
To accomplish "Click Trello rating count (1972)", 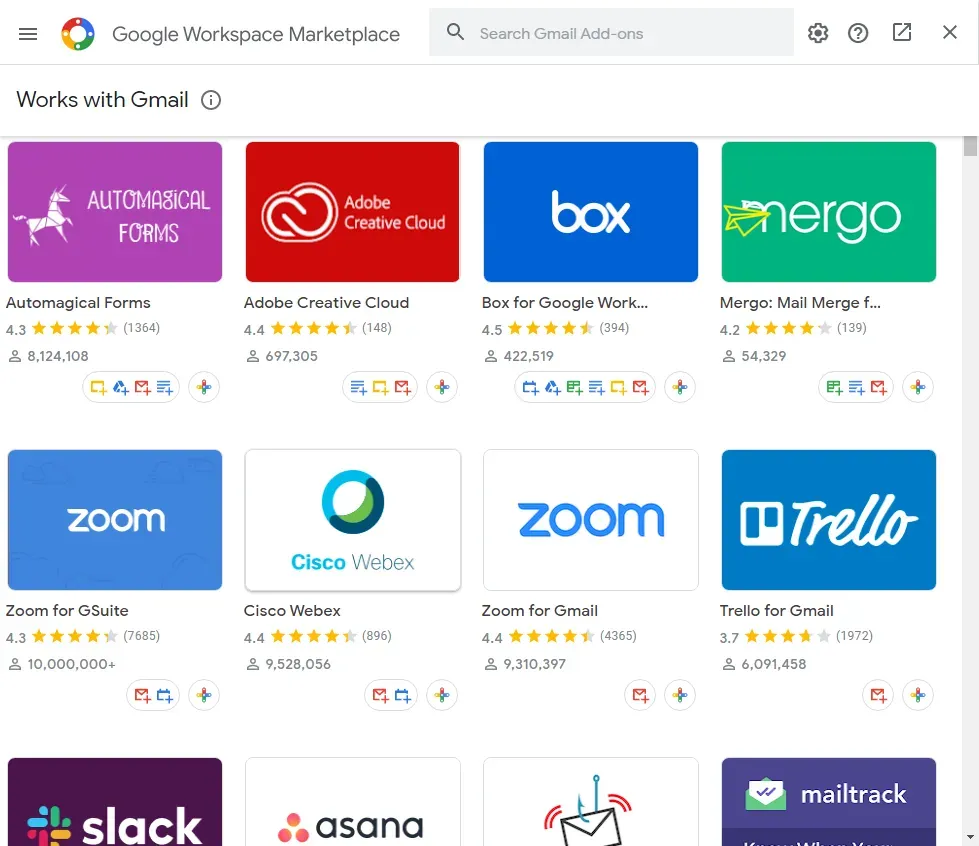I will point(854,636).
